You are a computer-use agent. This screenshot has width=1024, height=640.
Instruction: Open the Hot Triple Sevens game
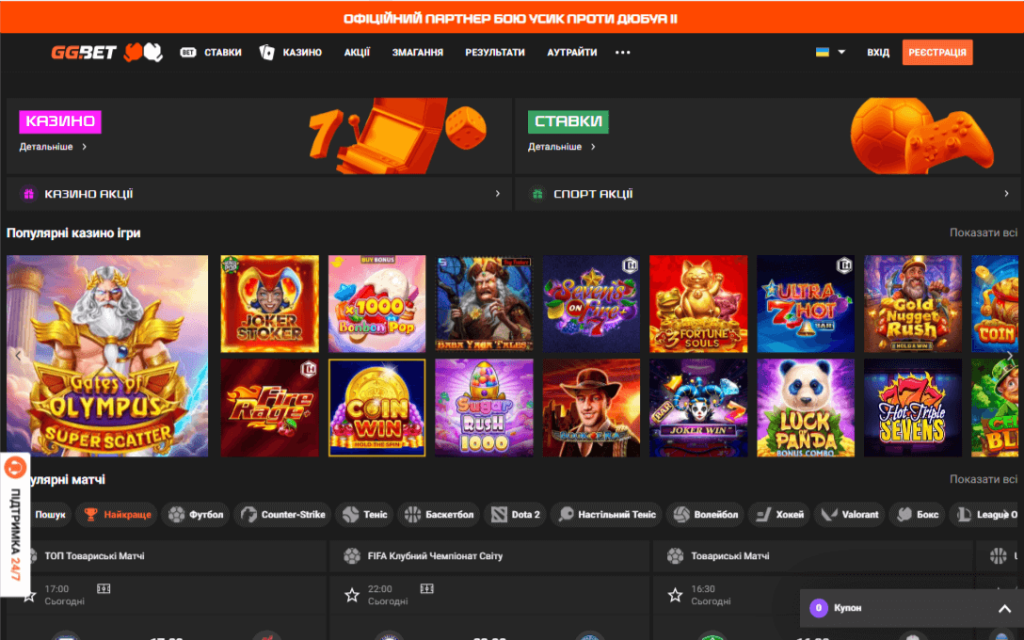click(x=912, y=408)
